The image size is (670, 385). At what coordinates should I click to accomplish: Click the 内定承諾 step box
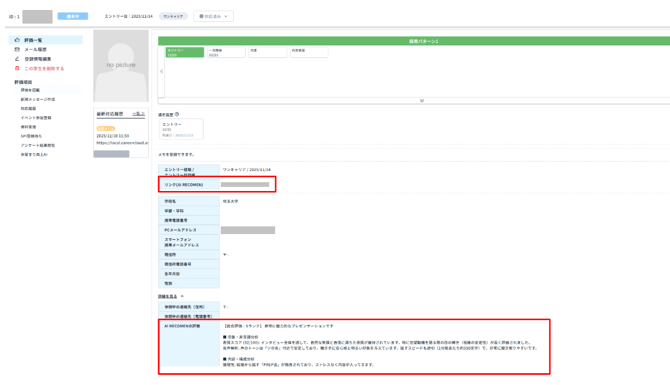tap(309, 52)
